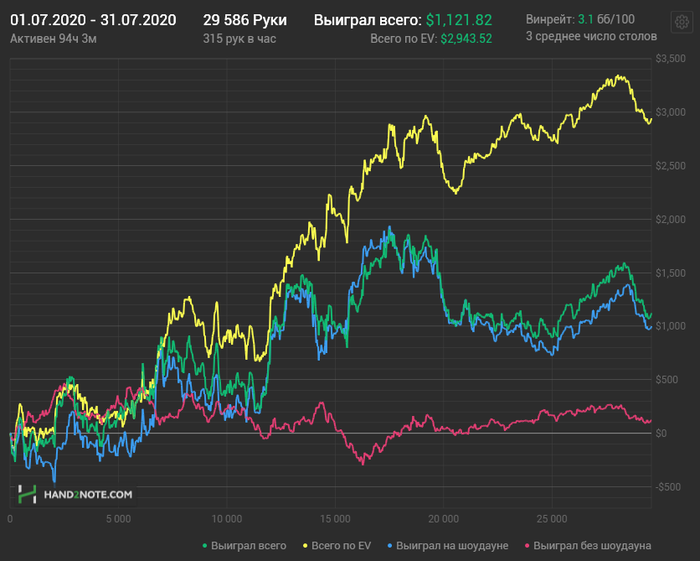The image size is (700, 561).
Task: Toggle the yellow 'Всего по EV' legend series
Action: point(337,545)
